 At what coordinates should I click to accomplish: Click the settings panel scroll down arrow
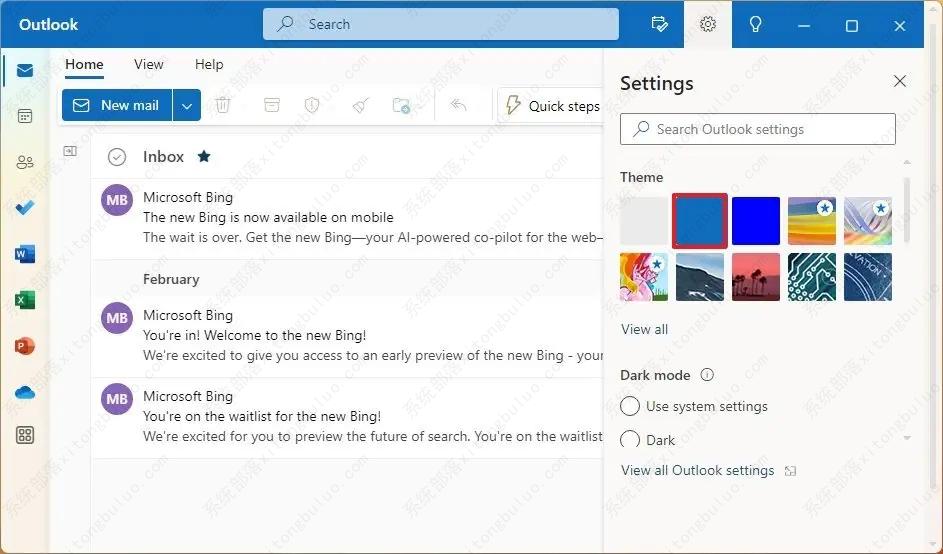point(906,438)
